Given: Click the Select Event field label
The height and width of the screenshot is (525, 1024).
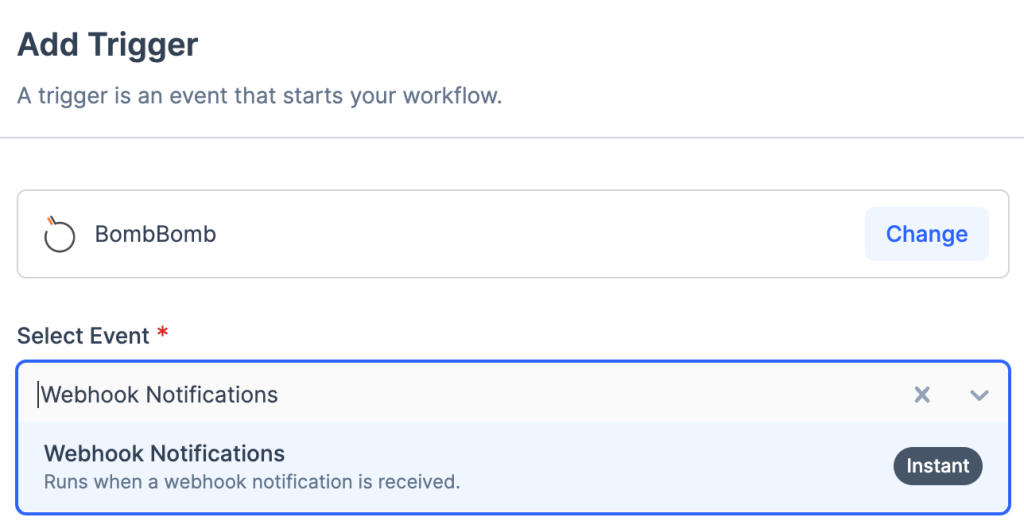Looking at the screenshot, I should click(x=83, y=336).
